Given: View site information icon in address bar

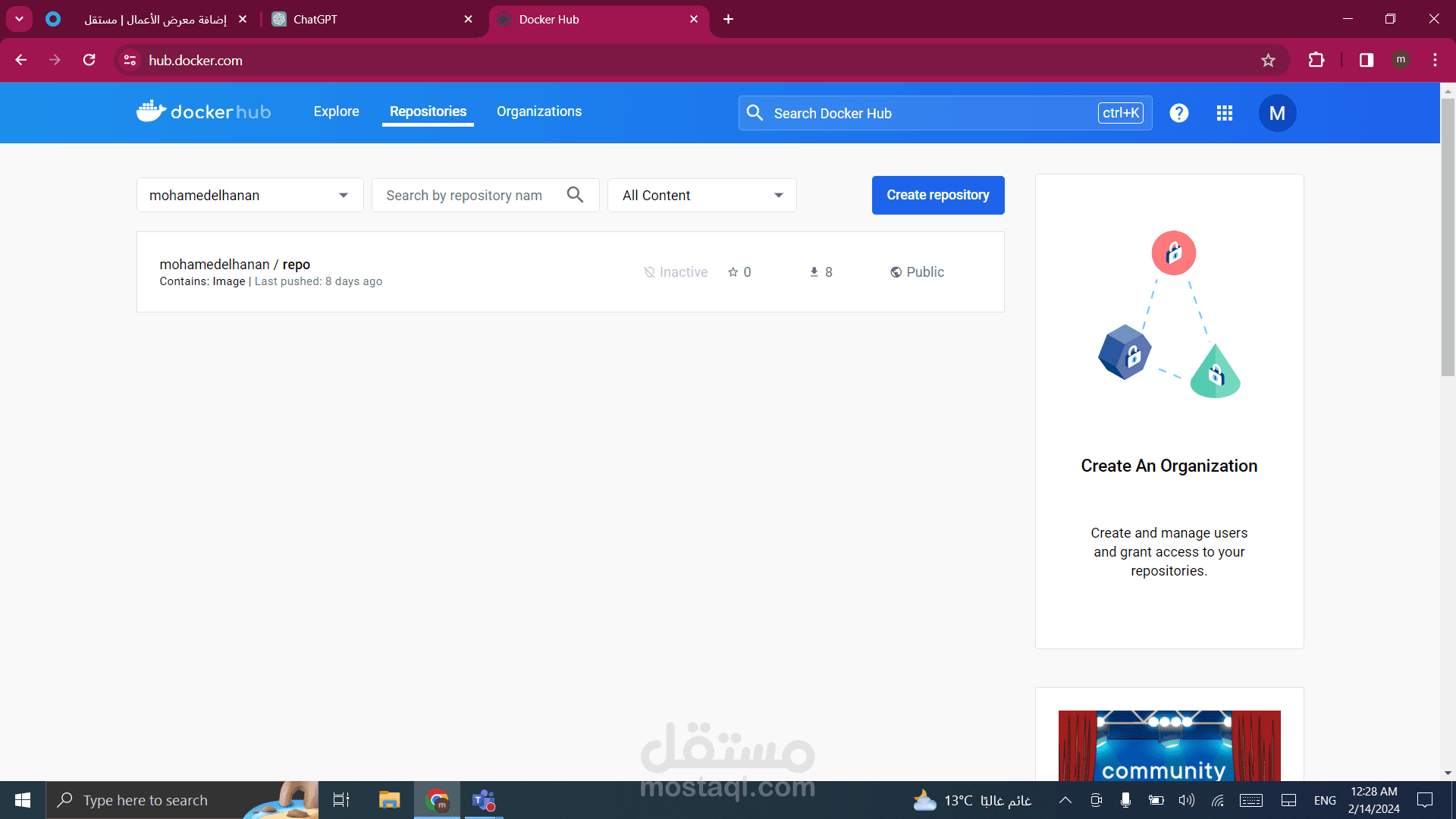Looking at the screenshot, I should [x=130, y=60].
